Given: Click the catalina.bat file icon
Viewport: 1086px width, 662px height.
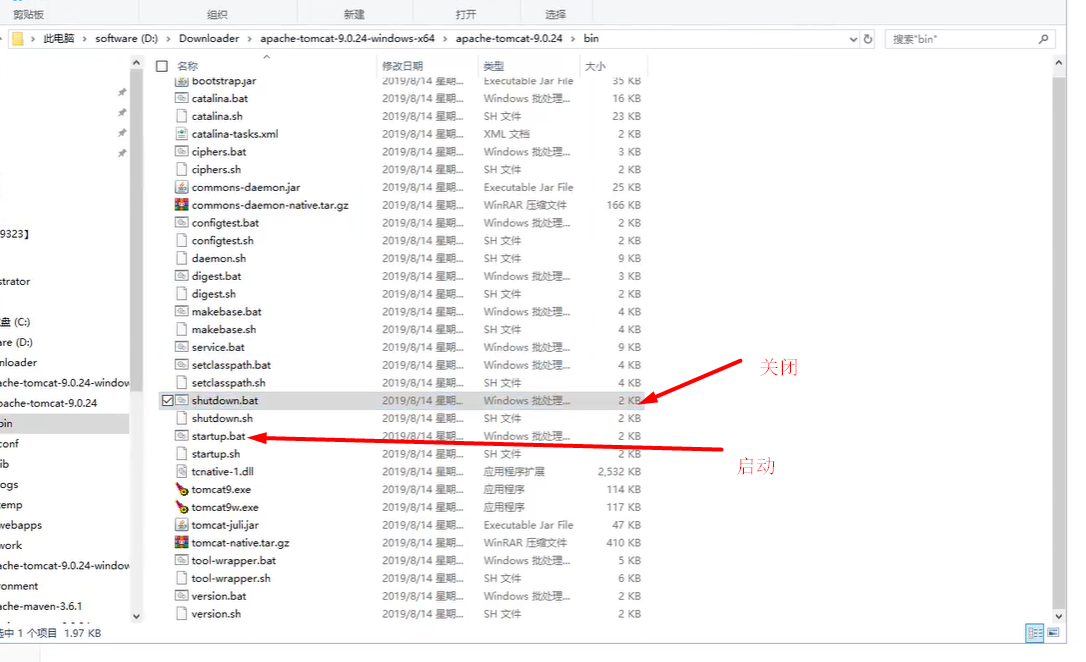Looking at the screenshot, I should coord(181,98).
